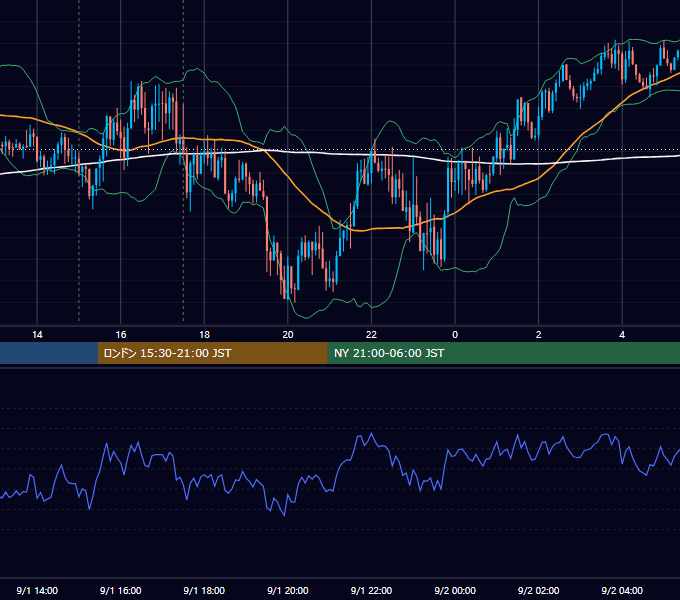Click the 22 hour label on price chart
The image size is (680, 600).
coord(371,335)
